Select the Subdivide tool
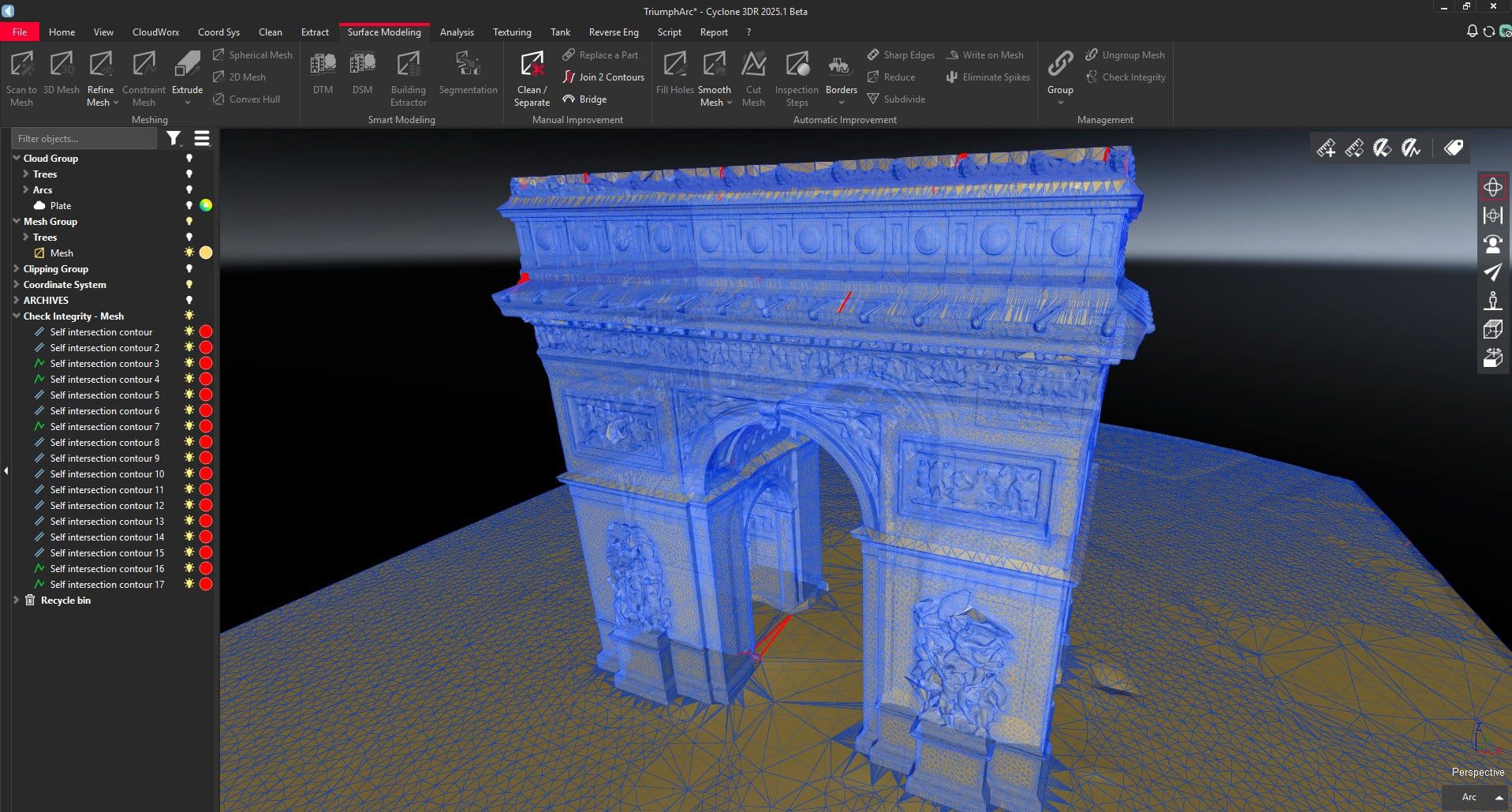Viewport: 1512px width, 812px height. point(897,99)
